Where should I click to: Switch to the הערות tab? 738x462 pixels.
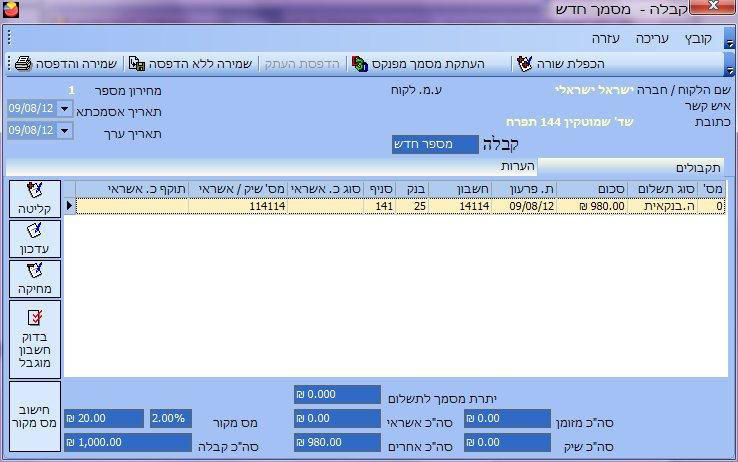coord(518,166)
